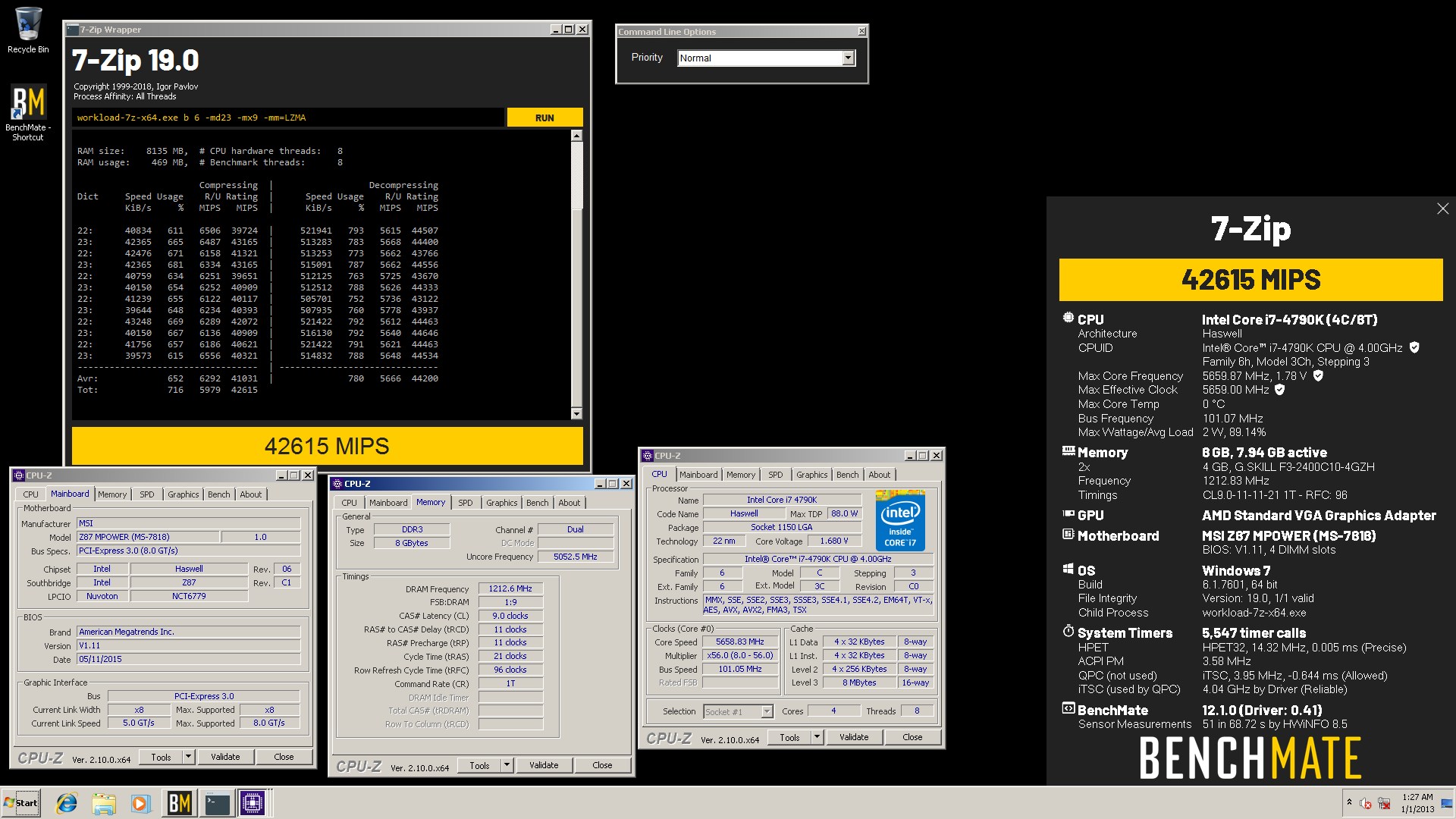Close the BenchMate 7-Zip result panel

click(x=1442, y=209)
